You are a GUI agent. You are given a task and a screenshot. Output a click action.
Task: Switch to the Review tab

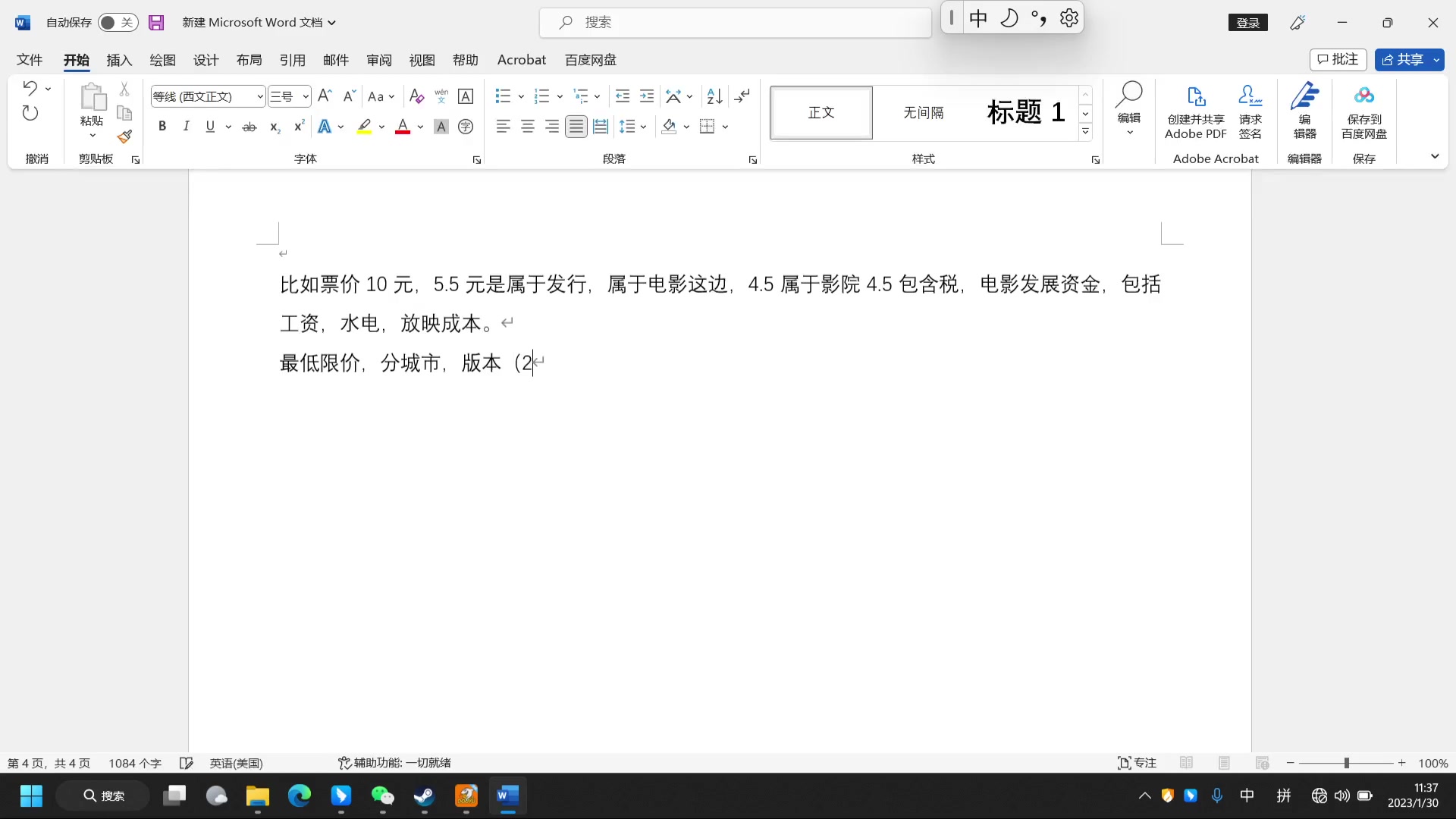[x=379, y=60]
